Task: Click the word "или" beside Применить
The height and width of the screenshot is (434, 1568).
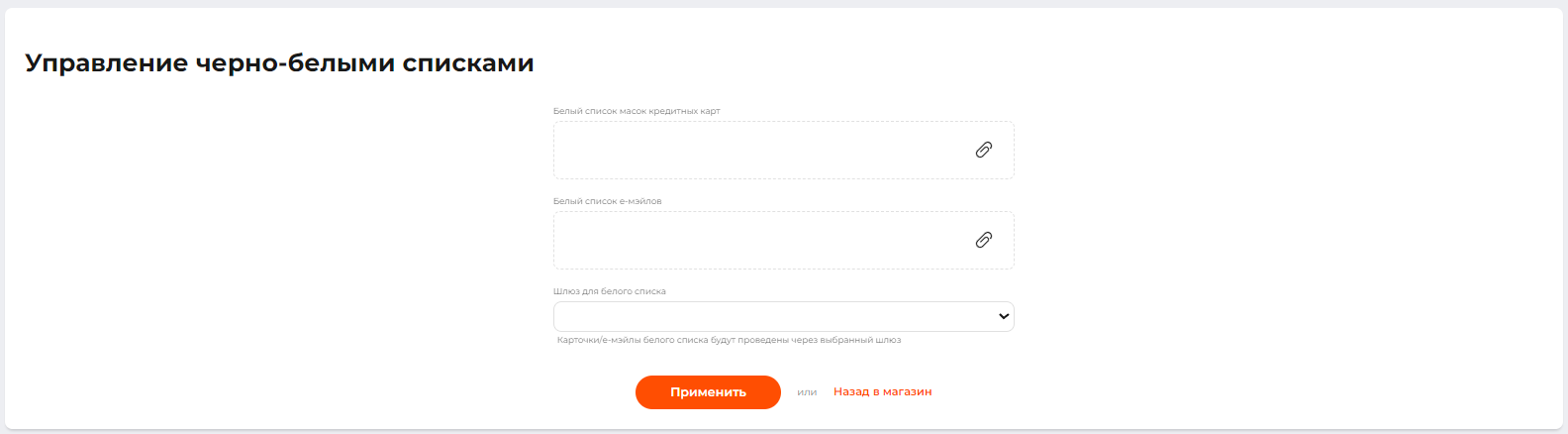Action: tap(807, 392)
